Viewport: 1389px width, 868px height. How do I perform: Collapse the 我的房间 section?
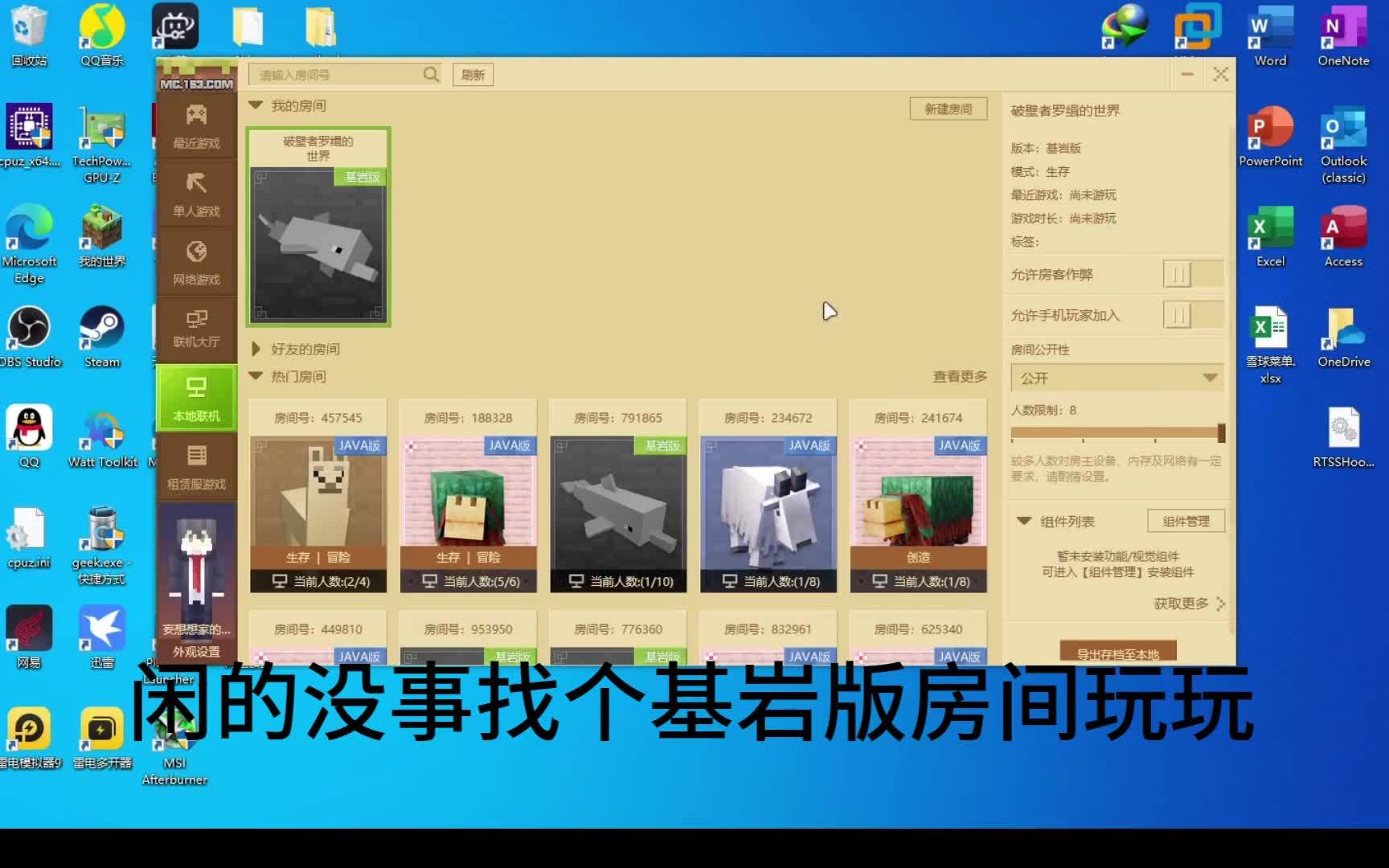click(x=256, y=105)
